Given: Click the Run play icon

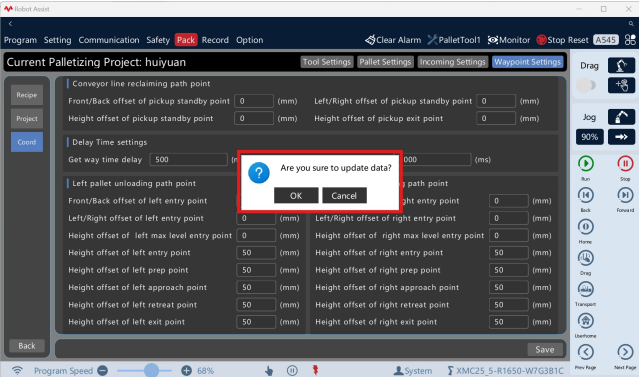Looking at the screenshot, I should 586,163.
